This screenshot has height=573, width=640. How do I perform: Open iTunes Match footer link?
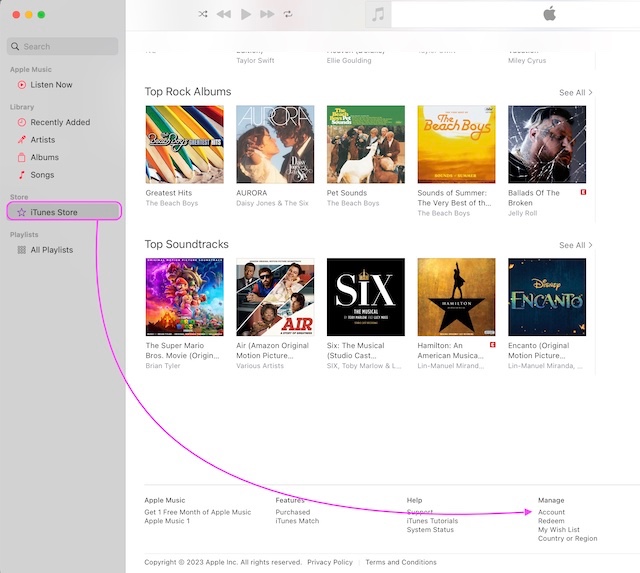tap(297, 521)
